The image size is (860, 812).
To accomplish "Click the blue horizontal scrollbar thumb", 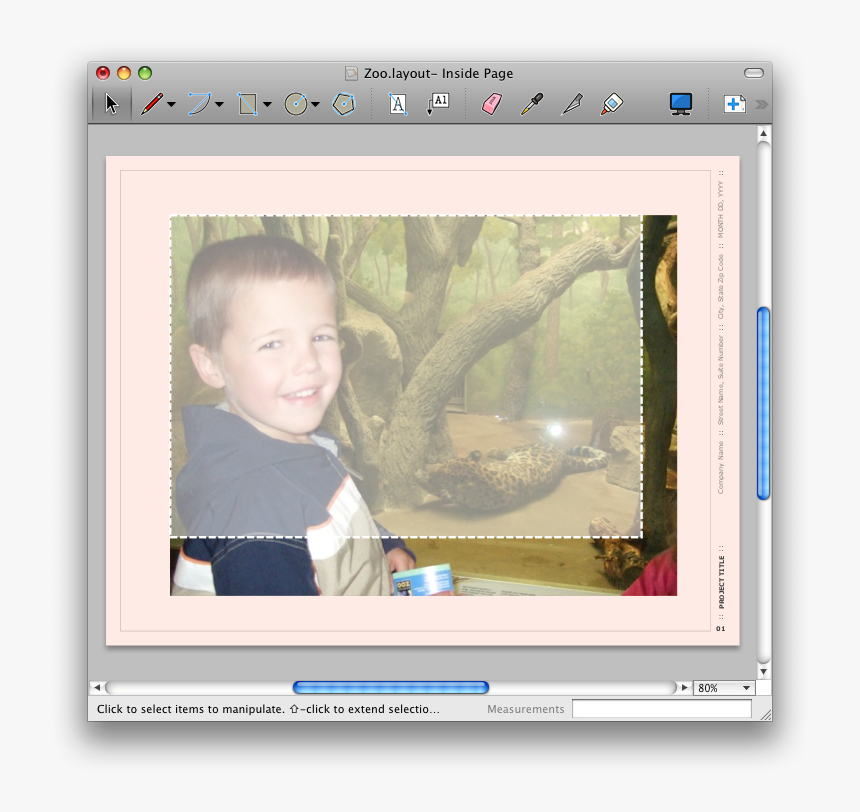I will [x=391, y=687].
